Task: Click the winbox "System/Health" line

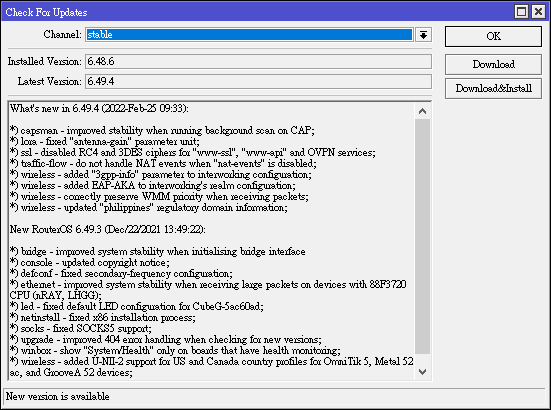Action: tap(175, 351)
